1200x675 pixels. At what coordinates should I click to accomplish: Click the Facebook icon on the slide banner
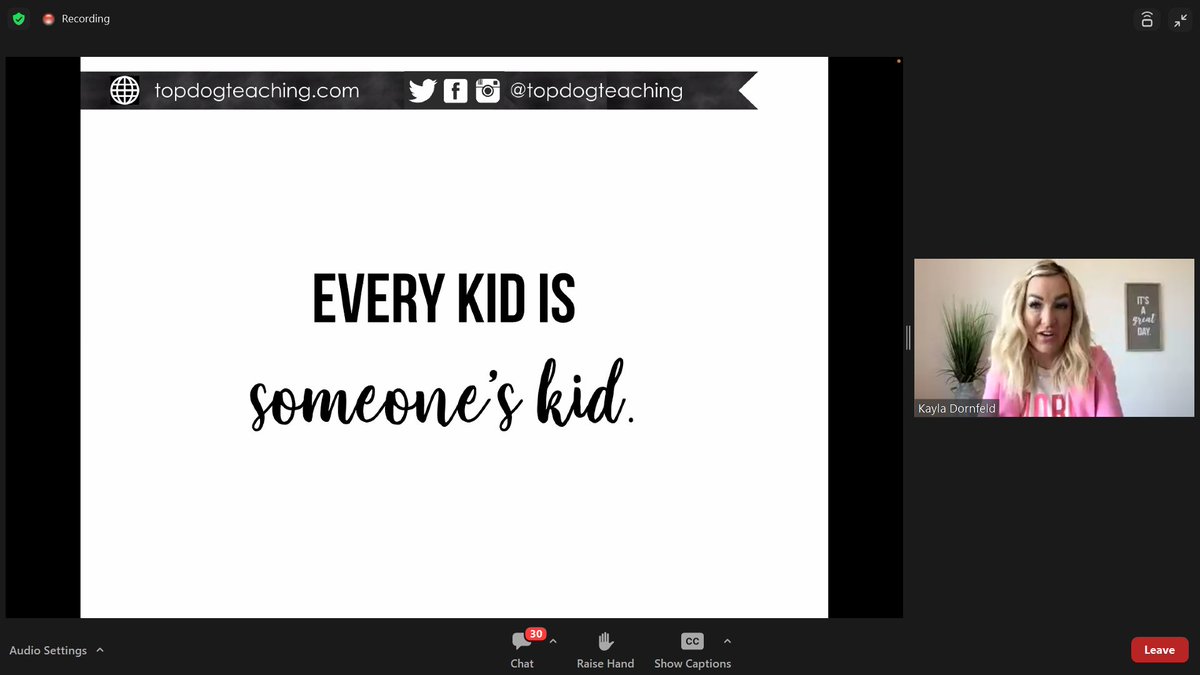pos(455,90)
